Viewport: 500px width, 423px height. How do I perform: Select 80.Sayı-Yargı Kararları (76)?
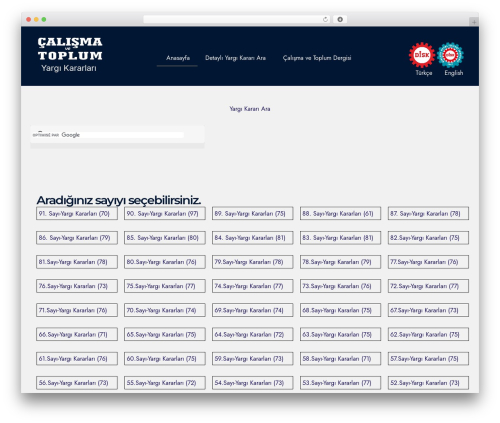pyautogui.click(x=165, y=262)
